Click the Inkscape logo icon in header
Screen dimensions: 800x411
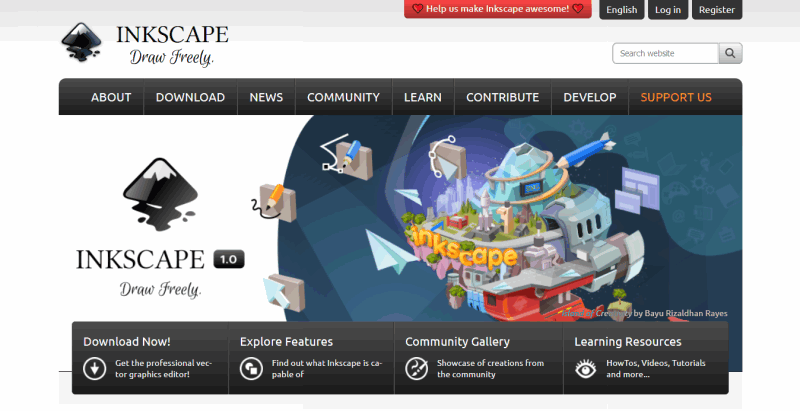[81, 42]
